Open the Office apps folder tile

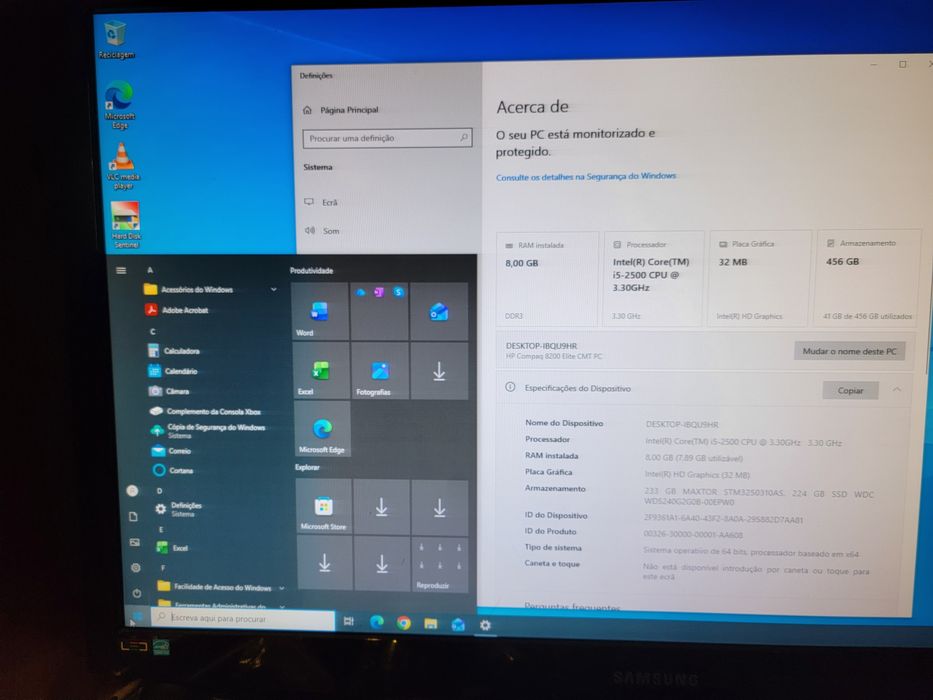380,311
